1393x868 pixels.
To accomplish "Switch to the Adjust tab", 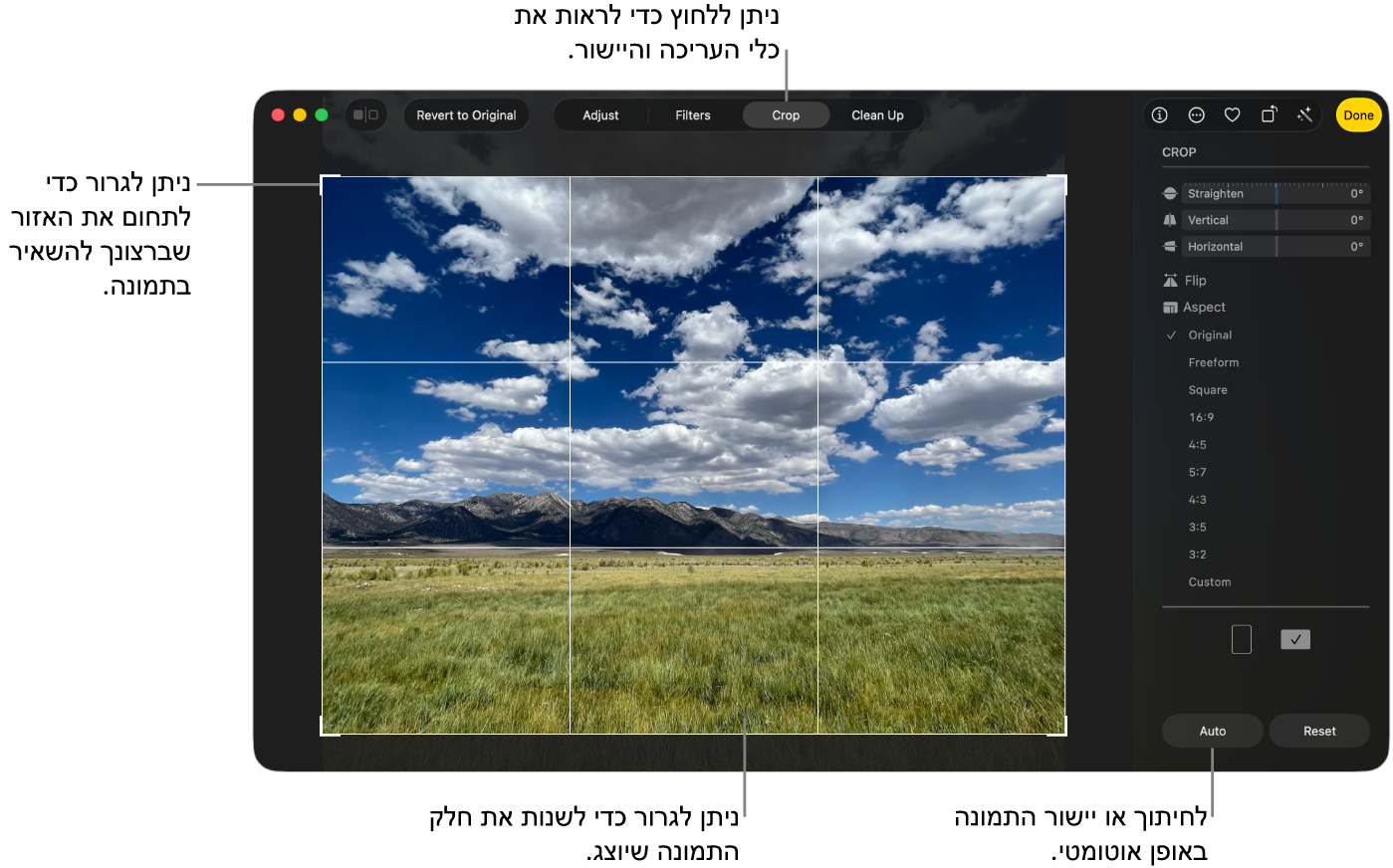I will 600,115.
